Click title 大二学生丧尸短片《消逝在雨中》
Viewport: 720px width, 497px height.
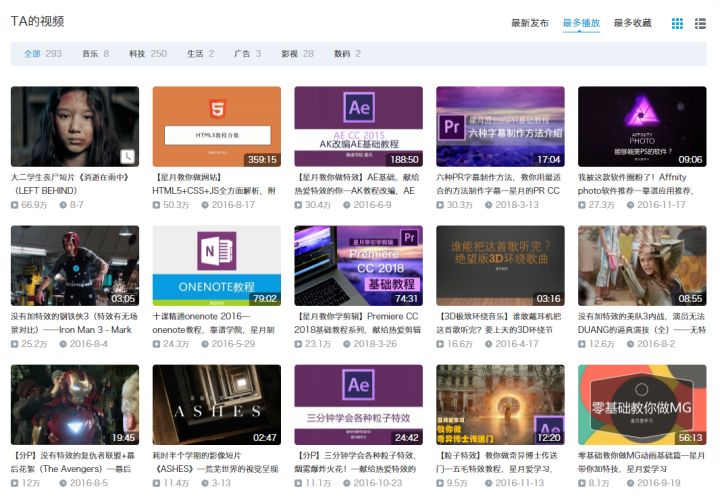71,184
